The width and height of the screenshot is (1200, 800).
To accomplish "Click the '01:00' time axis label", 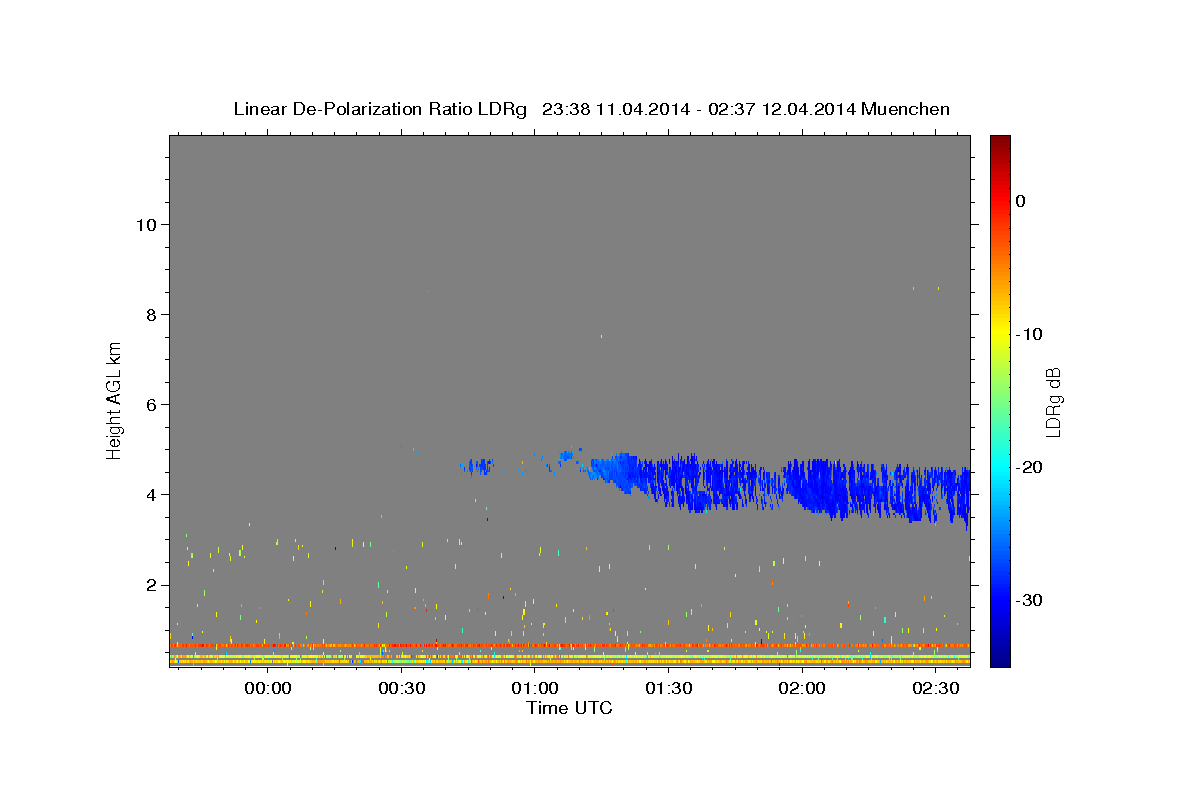I will coord(535,688).
